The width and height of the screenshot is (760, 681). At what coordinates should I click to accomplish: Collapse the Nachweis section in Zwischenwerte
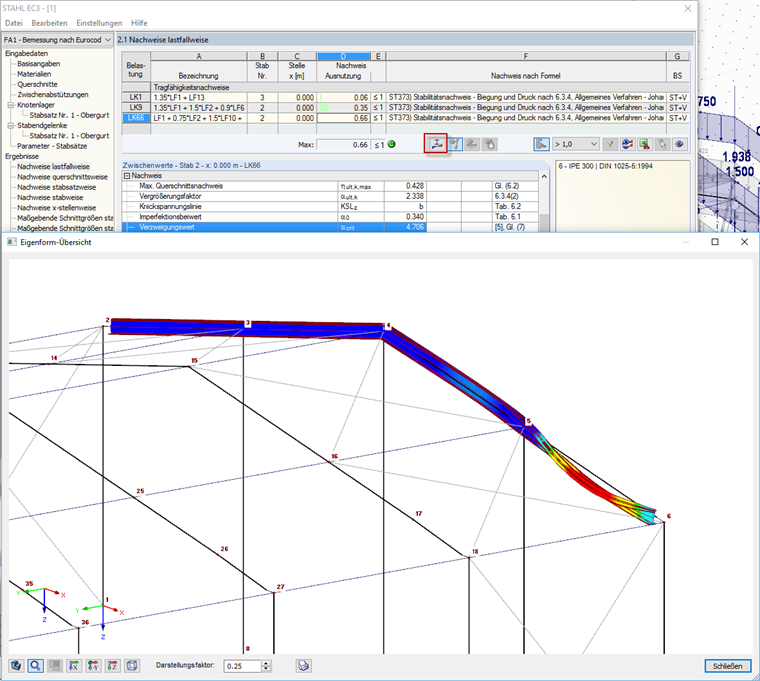(x=127, y=175)
